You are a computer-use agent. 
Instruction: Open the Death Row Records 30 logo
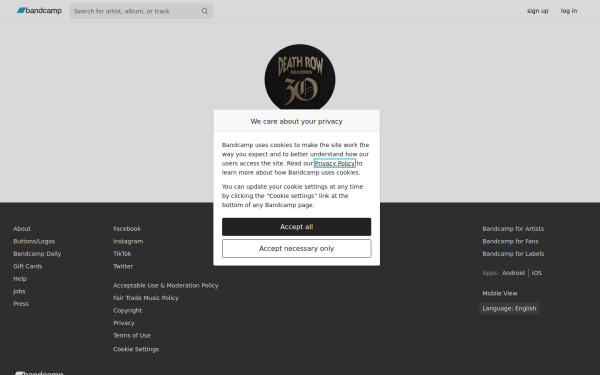tap(300, 77)
